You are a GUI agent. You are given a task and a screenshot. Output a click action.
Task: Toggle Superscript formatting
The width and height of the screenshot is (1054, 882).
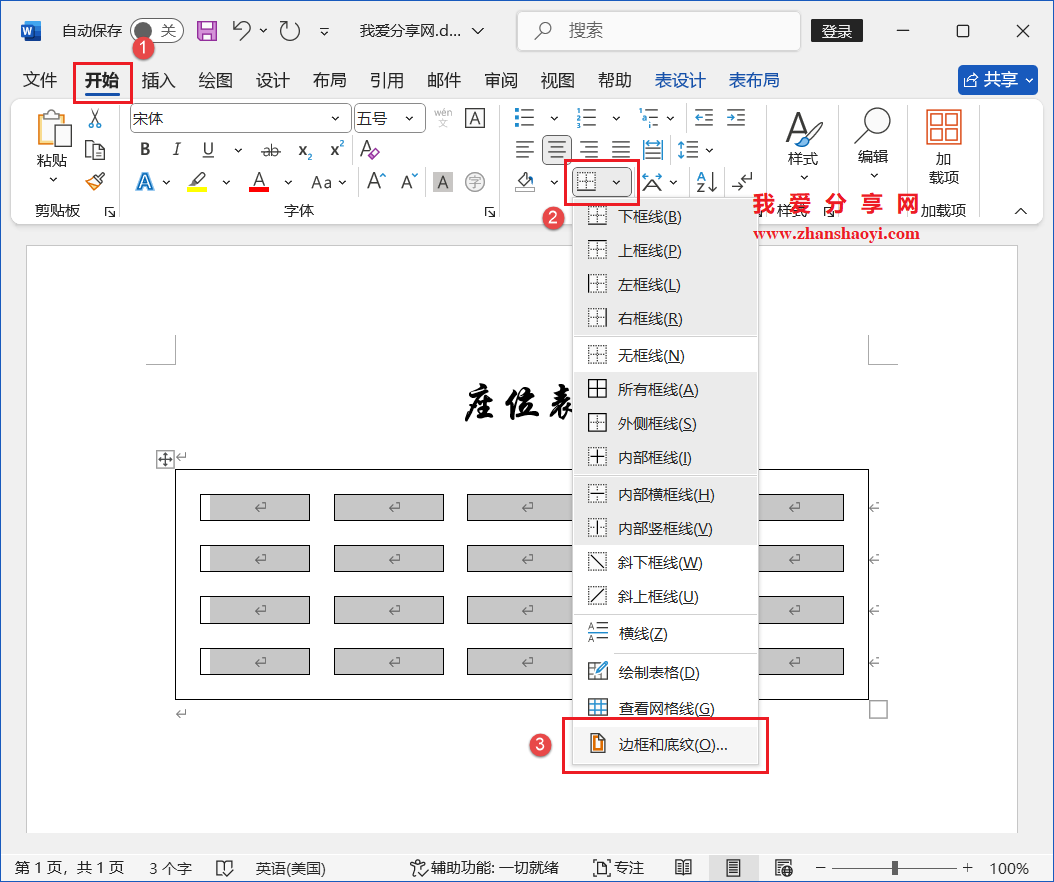point(337,149)
